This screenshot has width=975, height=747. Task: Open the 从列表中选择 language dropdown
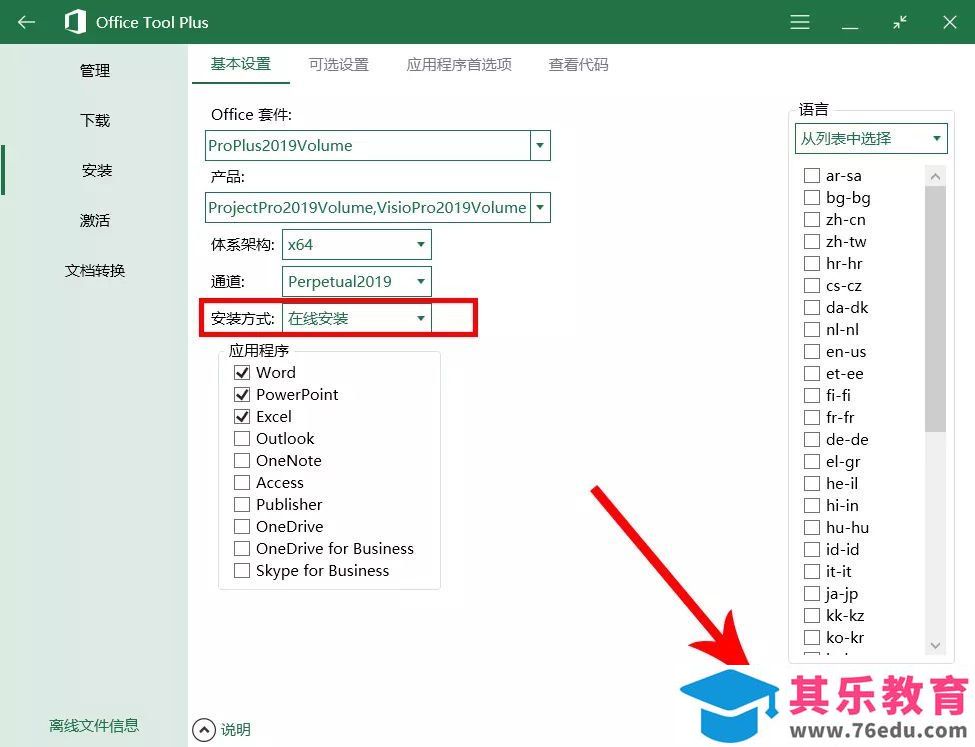click(x=871, y=138)
